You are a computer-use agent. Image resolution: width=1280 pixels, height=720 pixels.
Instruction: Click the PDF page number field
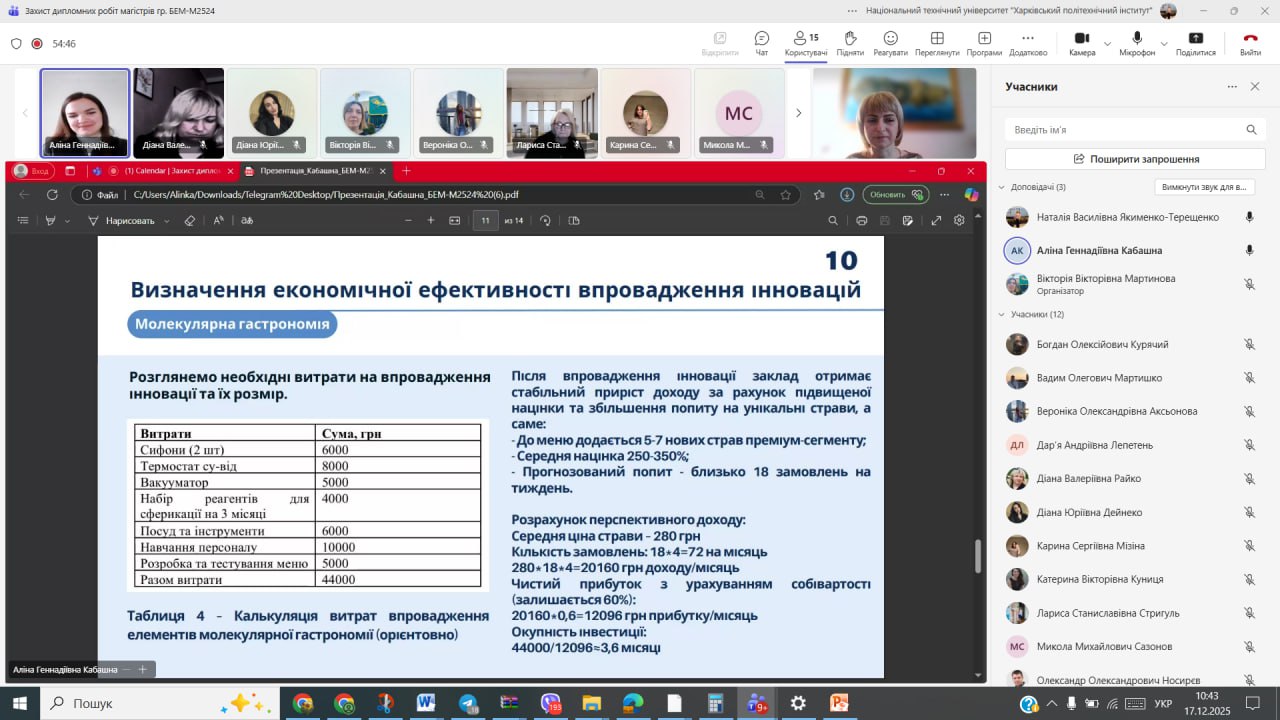pos(486,220)
